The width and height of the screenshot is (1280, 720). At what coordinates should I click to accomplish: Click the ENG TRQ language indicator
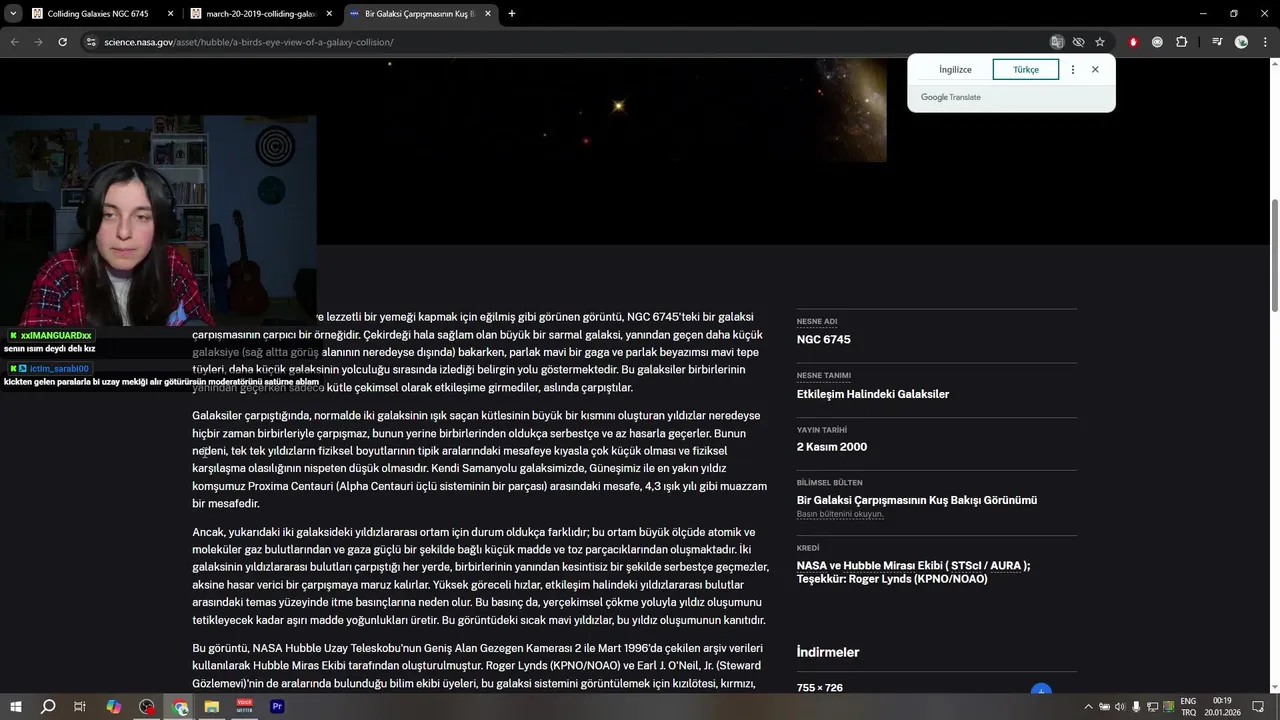pyautogui.click(x=1188, y=707)
